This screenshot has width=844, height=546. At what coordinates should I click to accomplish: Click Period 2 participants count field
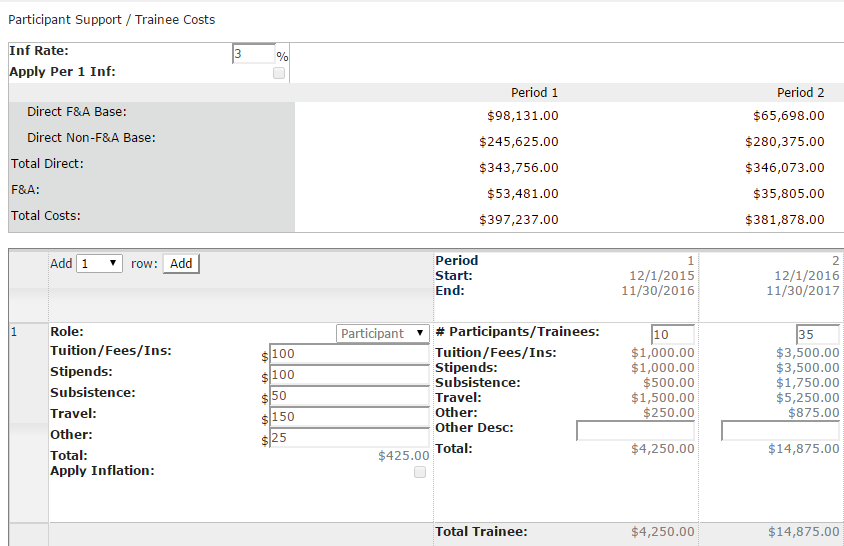[818, 334]
